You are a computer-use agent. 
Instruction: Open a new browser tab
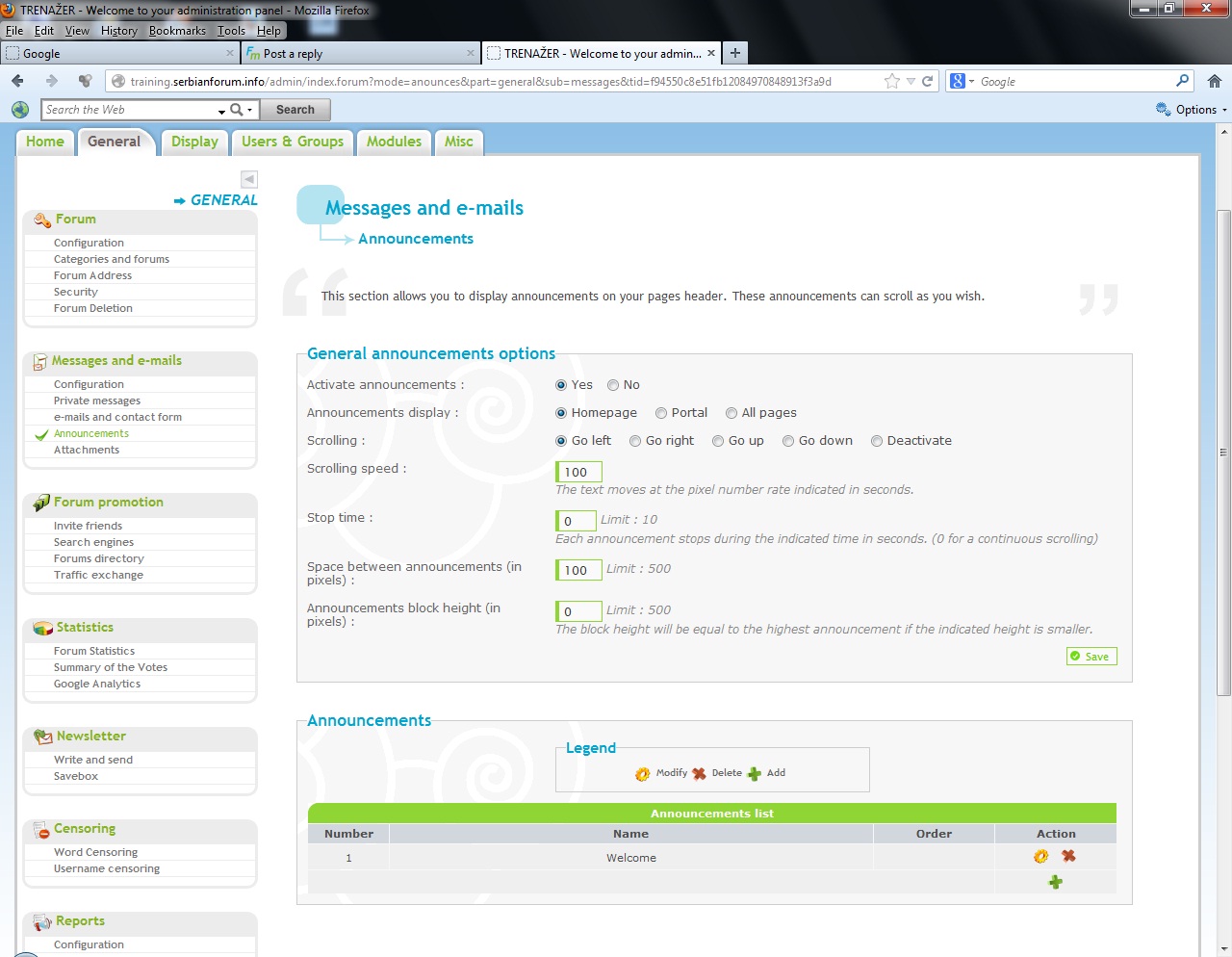(735, 53)
